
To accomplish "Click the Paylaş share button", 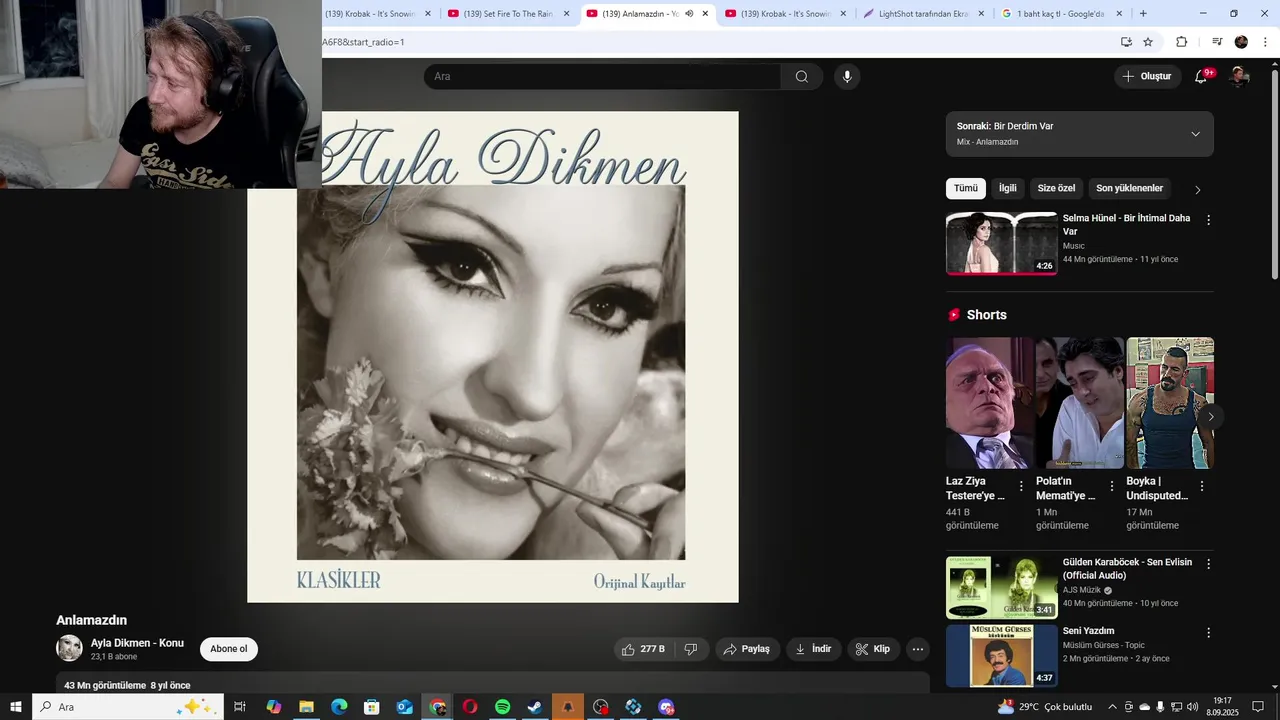I will [x=747, y=649].
